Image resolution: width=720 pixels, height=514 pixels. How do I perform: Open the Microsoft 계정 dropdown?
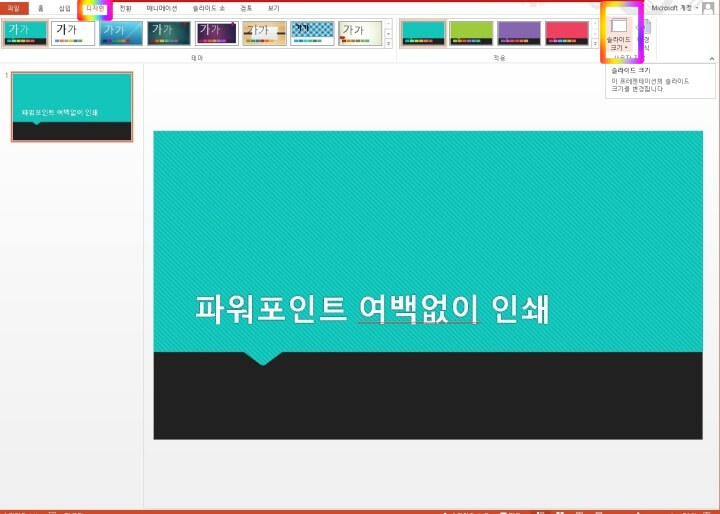pyautogui.click(x=675, y=8)
